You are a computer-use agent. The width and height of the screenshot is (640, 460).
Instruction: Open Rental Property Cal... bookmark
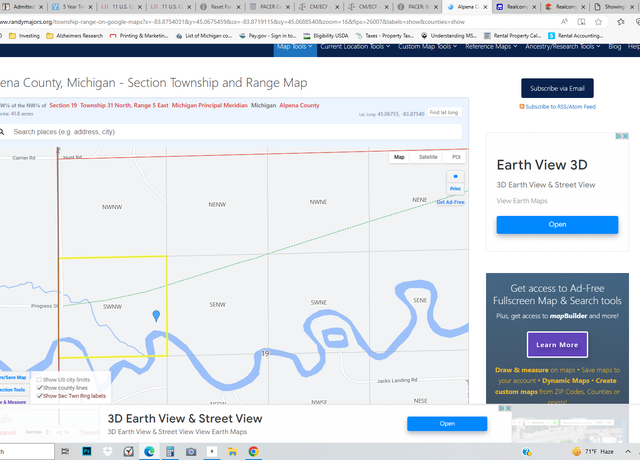point(512,36)
